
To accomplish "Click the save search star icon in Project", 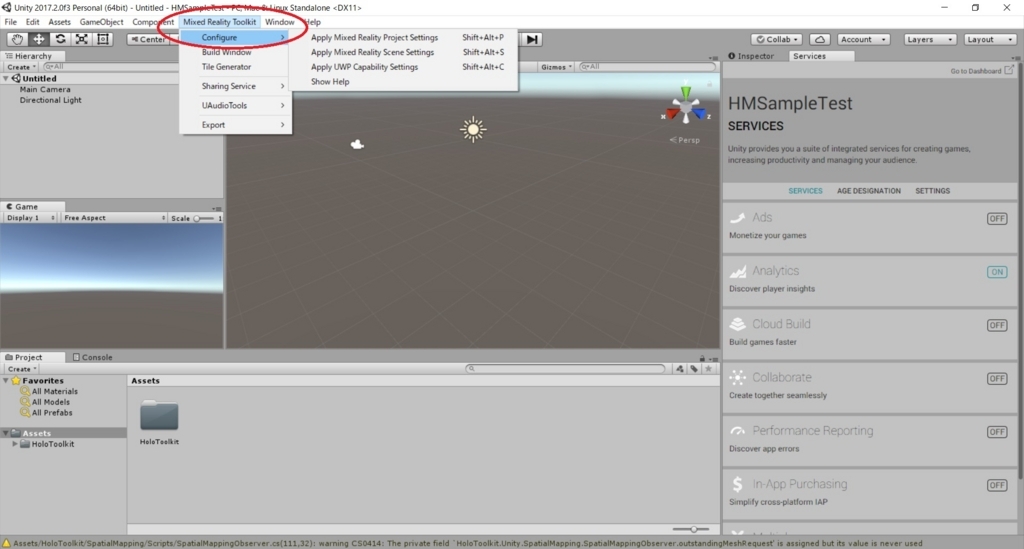I will (708, 369).
